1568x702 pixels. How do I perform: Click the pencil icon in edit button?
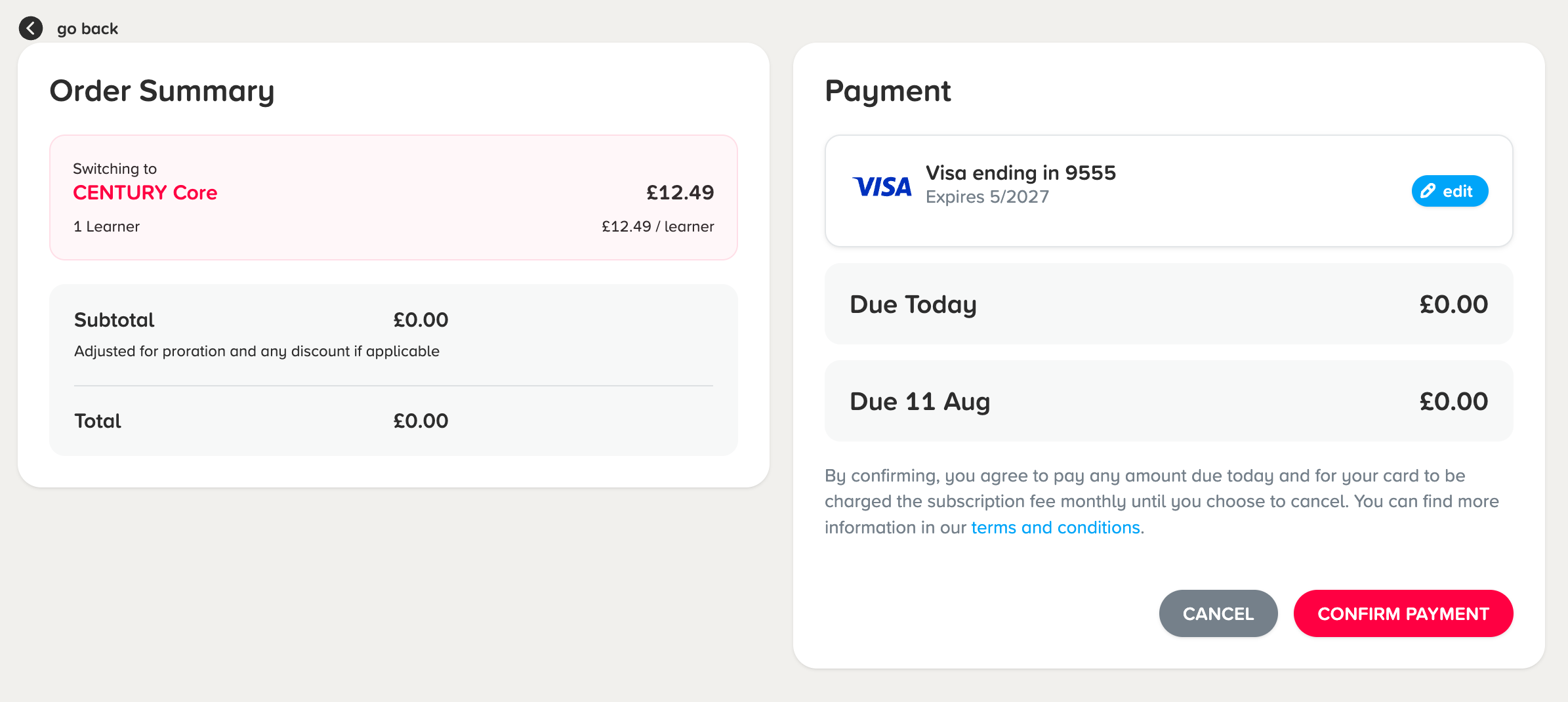coord(1428,191)
